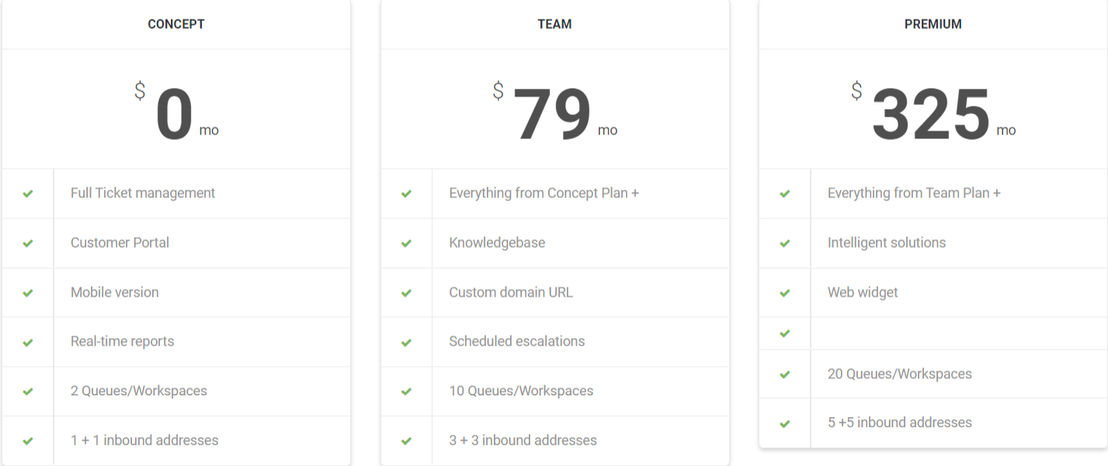Click the Real-time reports feature text
Image resolution: width=1108 pixels, height=466 pixels.
pyautogui.click(x=122, y=341)
